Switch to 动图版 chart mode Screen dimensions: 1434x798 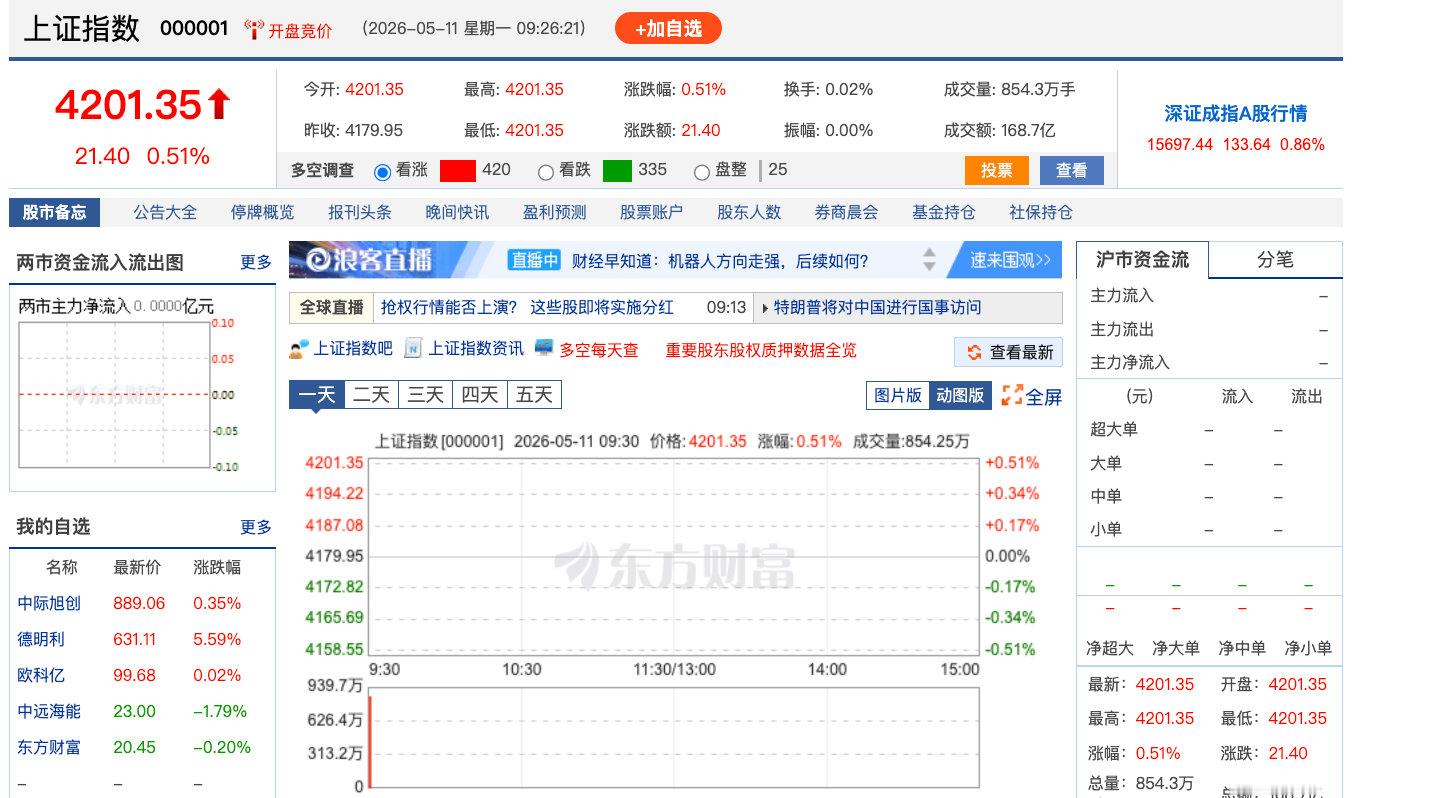960,395
